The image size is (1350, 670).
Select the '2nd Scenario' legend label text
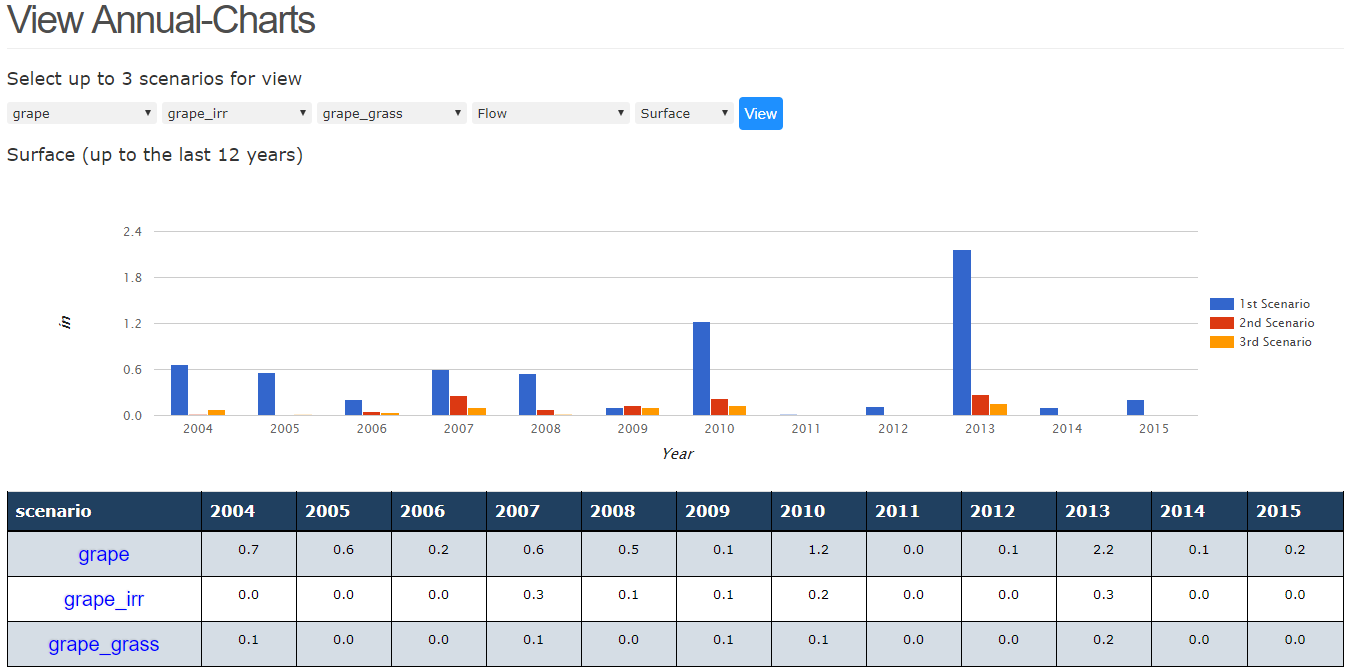(x=1277, y=323)
